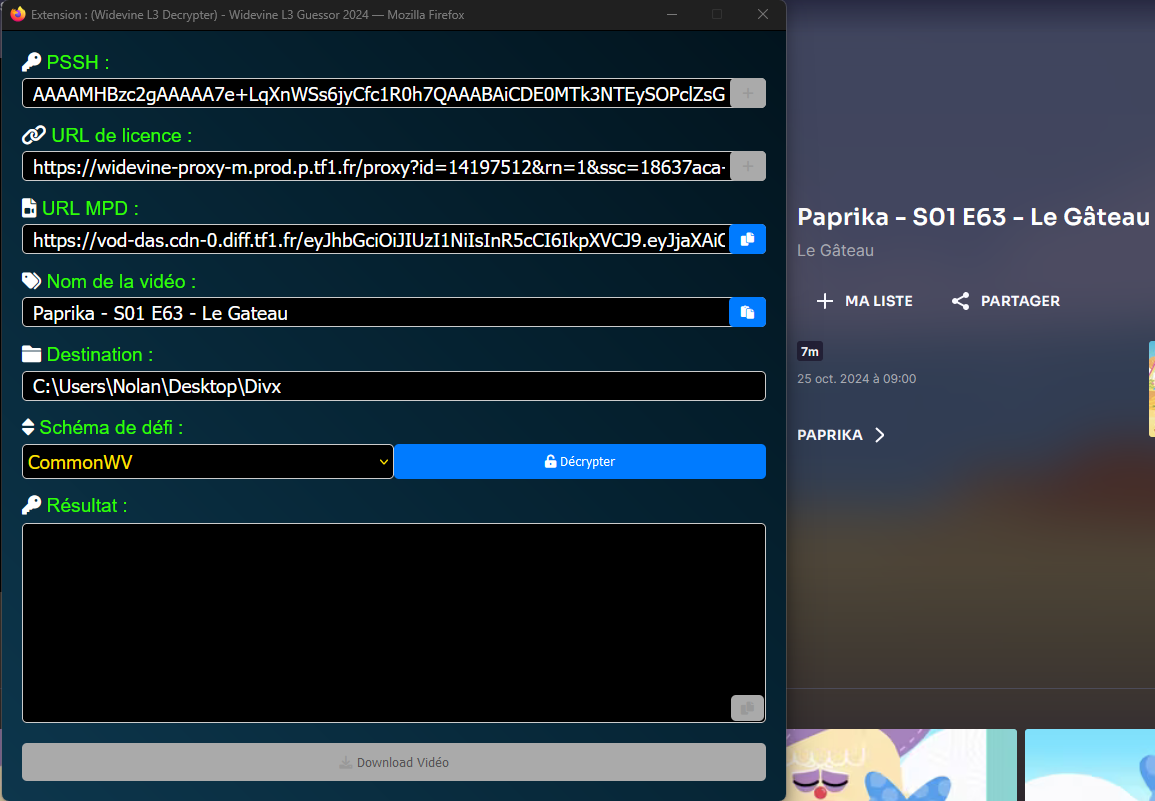Click the file icon beside URL MPD label
Viewport: 1155px width, 801px height.
[29, 209]
